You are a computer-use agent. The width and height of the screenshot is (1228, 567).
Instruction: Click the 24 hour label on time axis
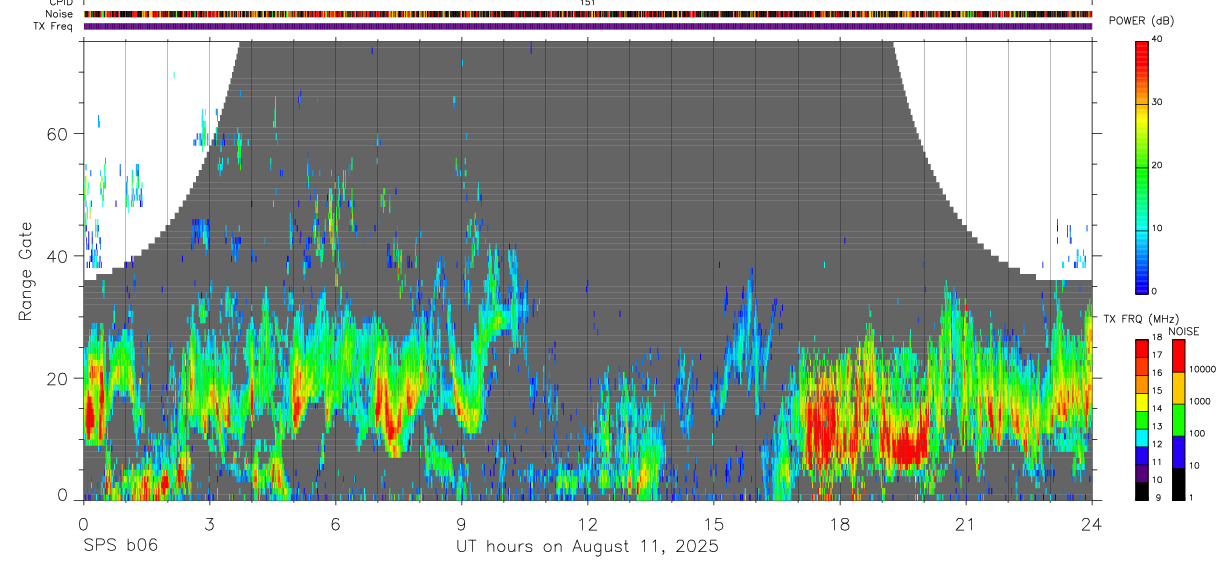(x=1092, y=525)
